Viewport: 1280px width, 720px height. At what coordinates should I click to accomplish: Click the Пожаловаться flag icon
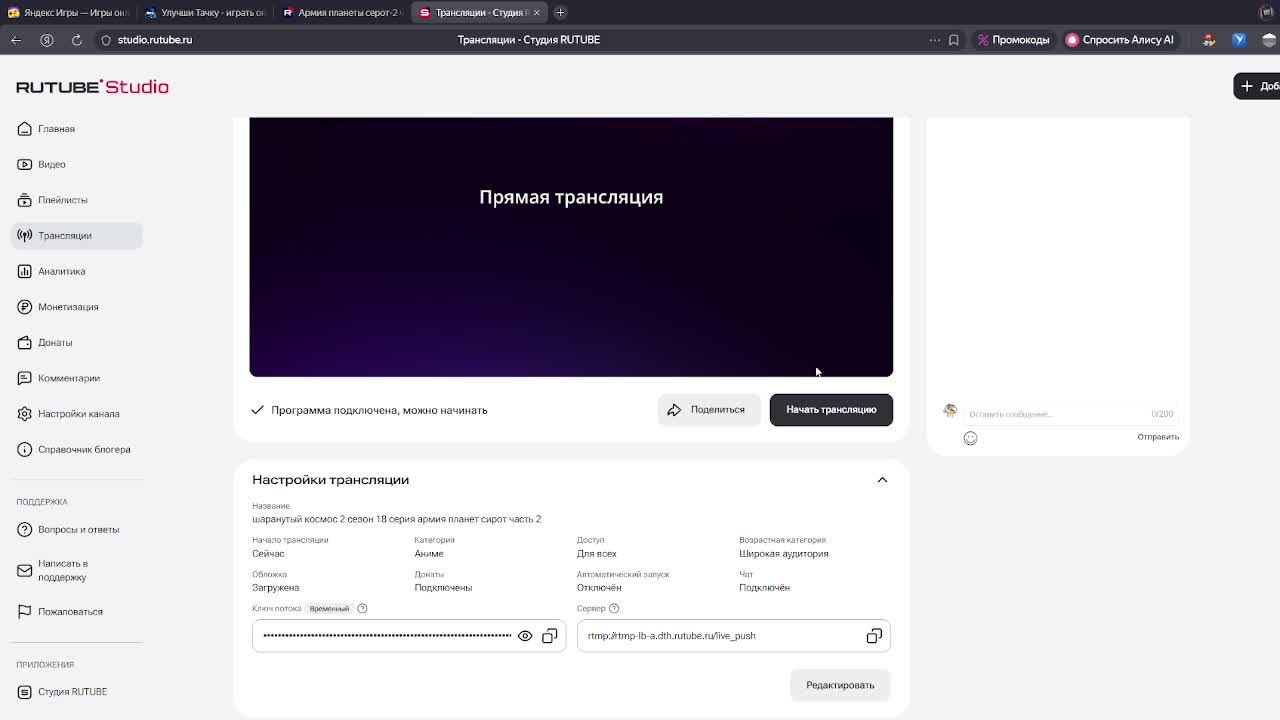tap(25, 612)
